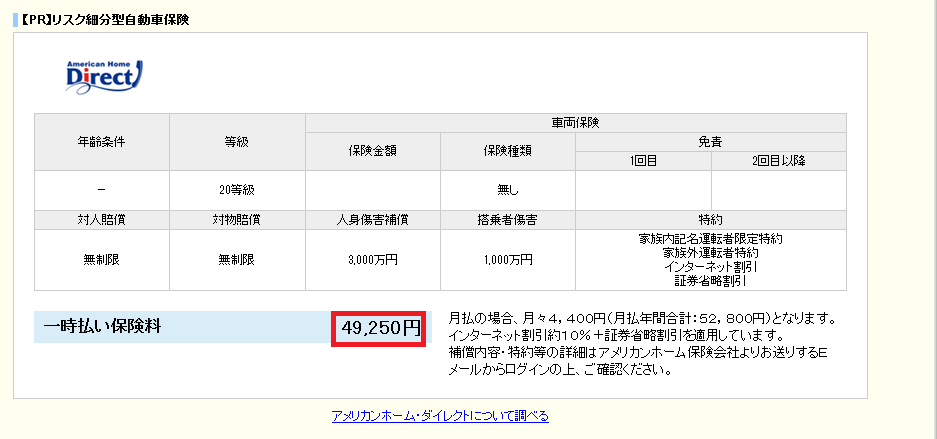
Task: Select the 一時払い保険料 label
Action: 103,325
